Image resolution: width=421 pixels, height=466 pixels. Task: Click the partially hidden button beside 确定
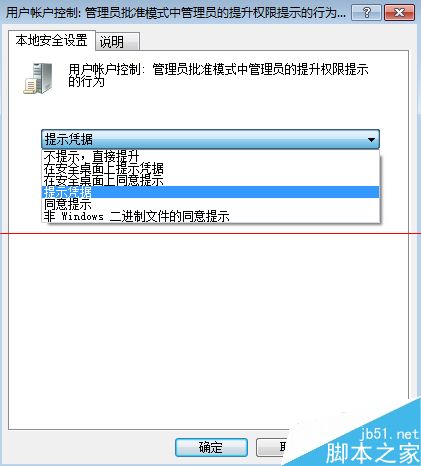[x=272, y=447]
